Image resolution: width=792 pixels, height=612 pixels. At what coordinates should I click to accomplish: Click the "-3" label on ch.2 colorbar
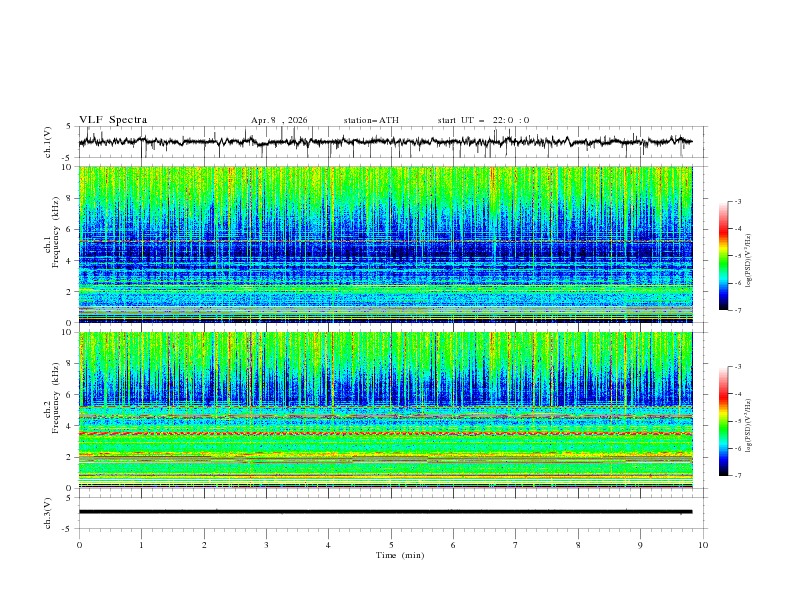pos(738,367)
